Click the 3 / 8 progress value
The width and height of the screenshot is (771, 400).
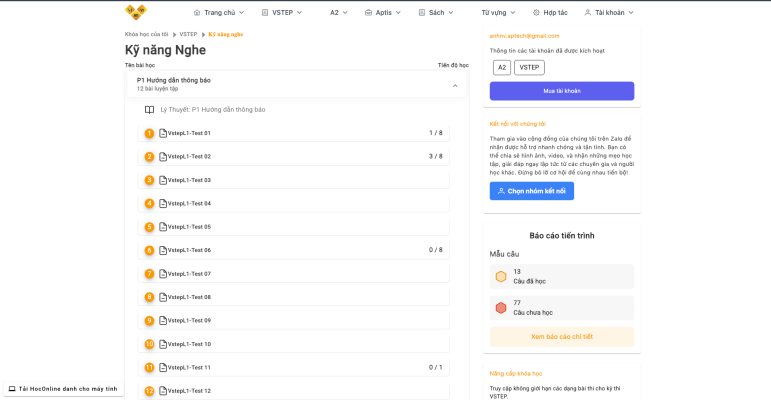click(x=436, y=156)
